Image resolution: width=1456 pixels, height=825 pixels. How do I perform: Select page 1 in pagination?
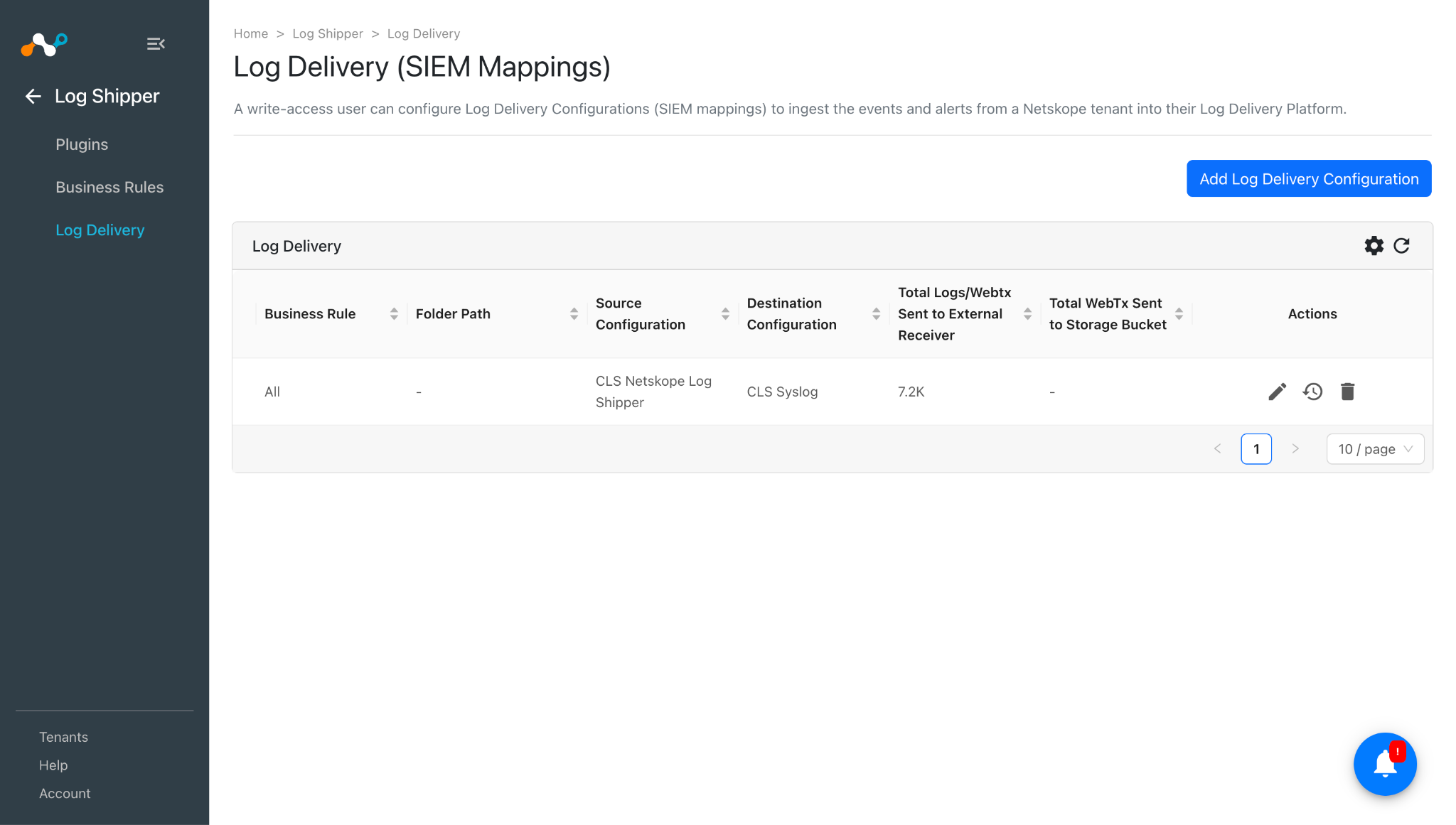tap(1256, 449)
